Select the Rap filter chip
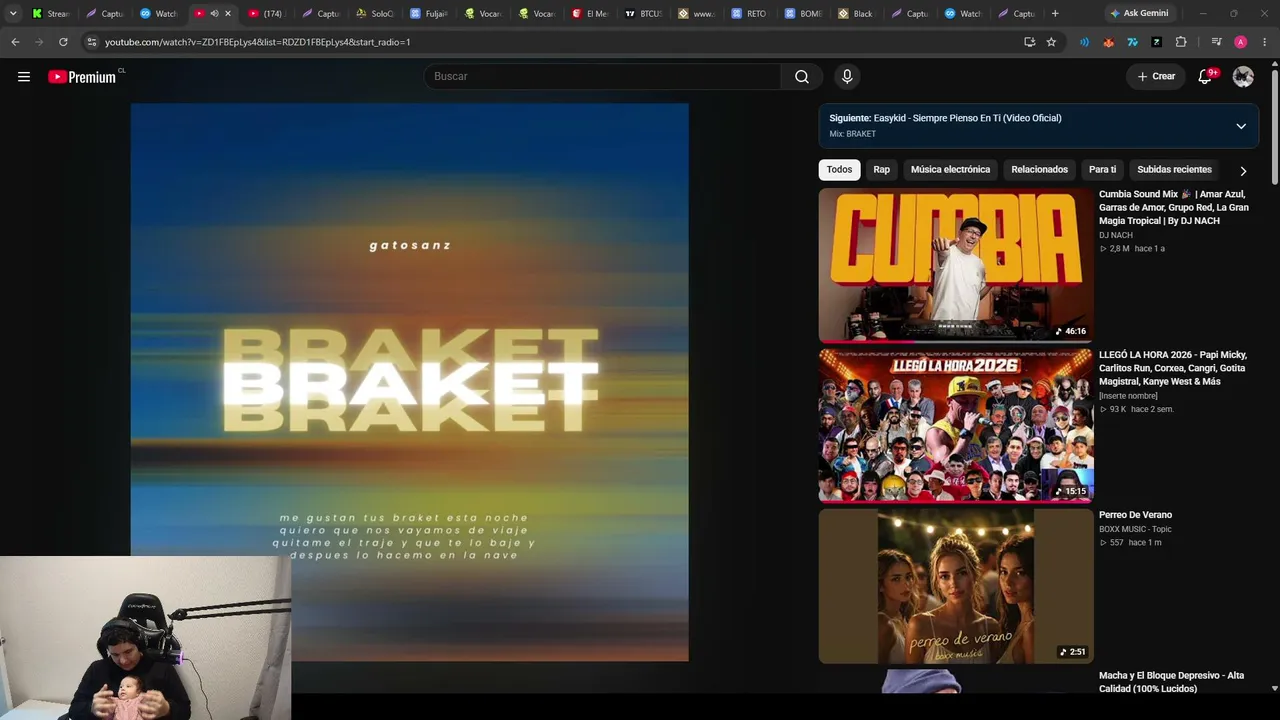This screenshot has height=720, width=1280. (881, 170)
